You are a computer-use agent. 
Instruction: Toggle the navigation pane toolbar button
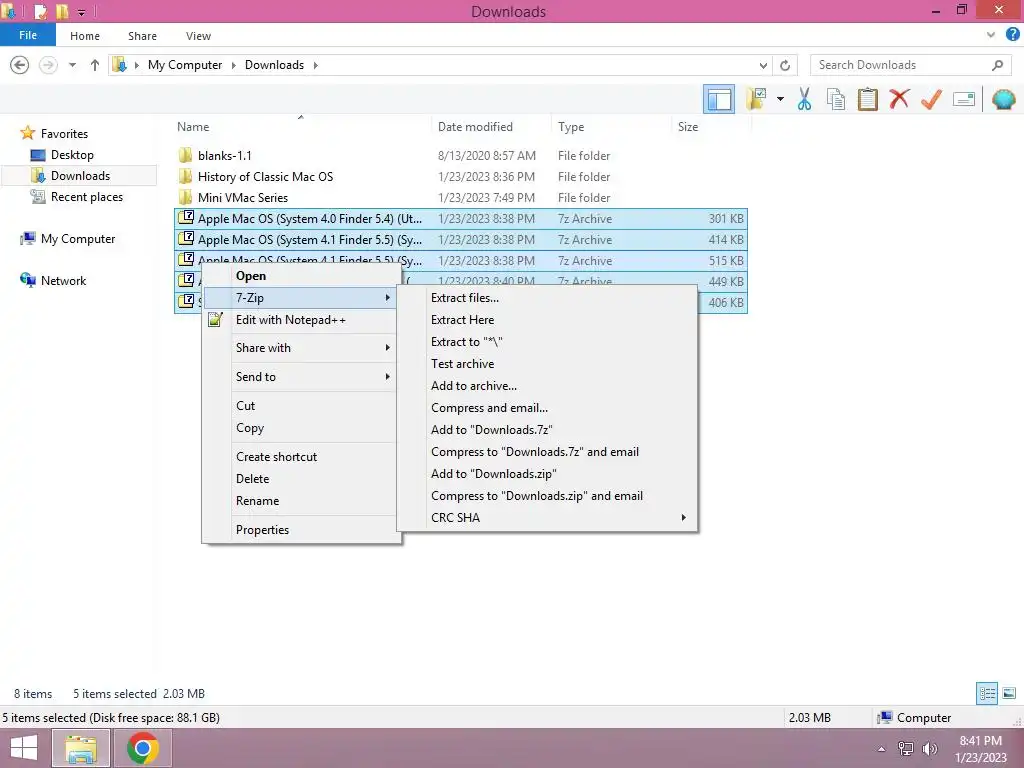719,100
